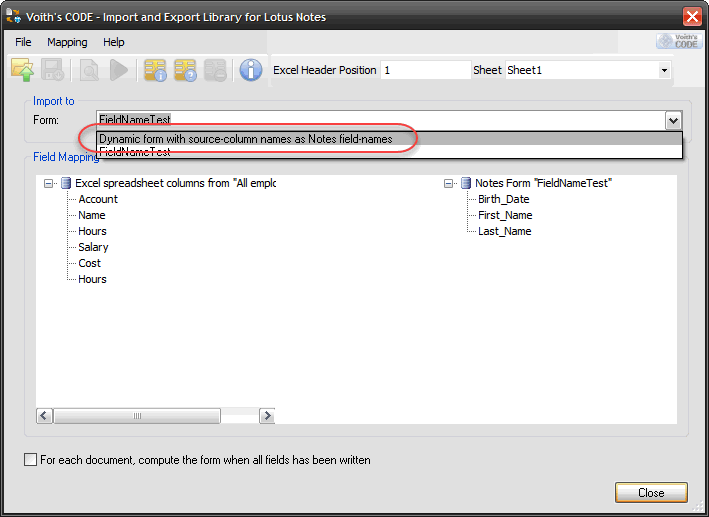Click the database icon beside Excel spreadsheet columns
The height and width of the screenshot is (517, 709).
(66, 183)
